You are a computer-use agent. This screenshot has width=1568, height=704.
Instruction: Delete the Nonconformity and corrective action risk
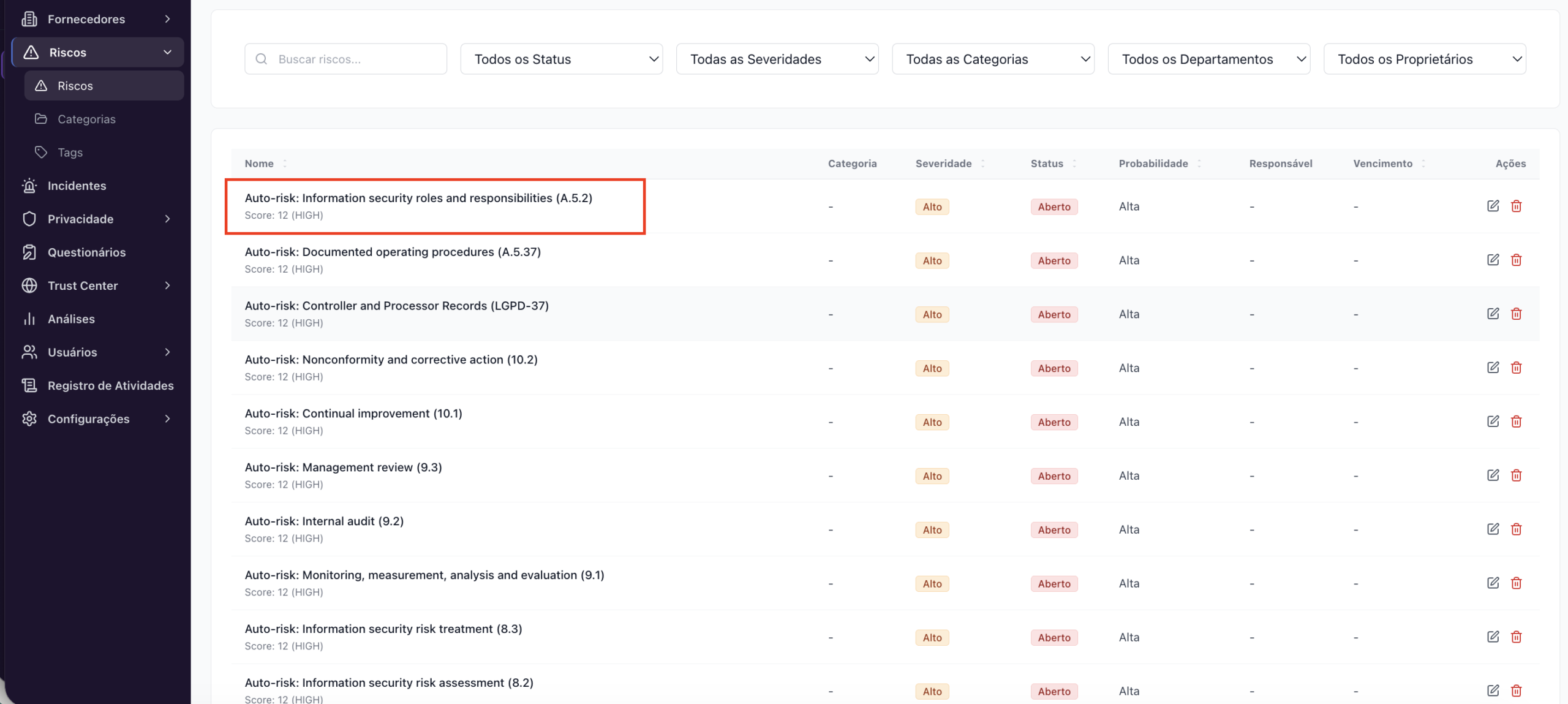tap(1516, 368)
